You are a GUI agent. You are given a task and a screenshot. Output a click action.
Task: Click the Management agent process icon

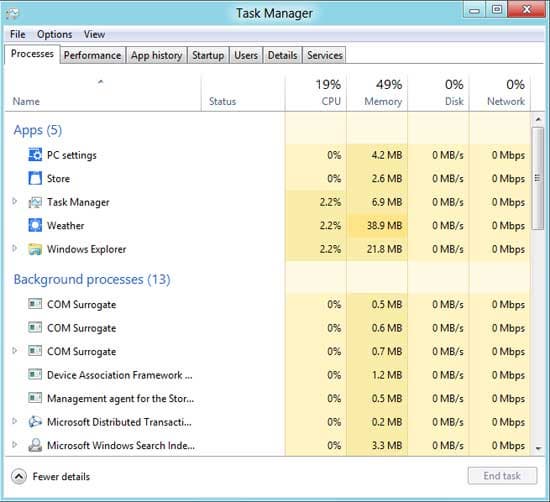point(35,398)
